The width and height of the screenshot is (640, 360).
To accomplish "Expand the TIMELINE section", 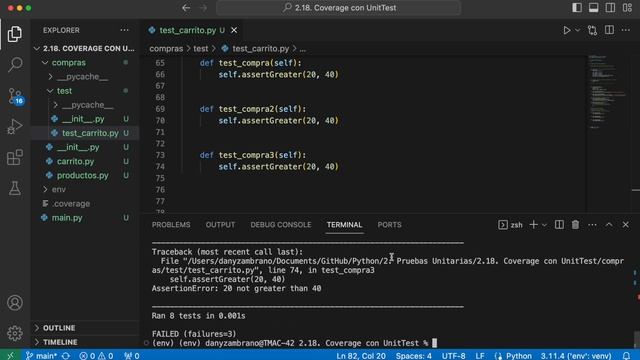I will 85,342.
